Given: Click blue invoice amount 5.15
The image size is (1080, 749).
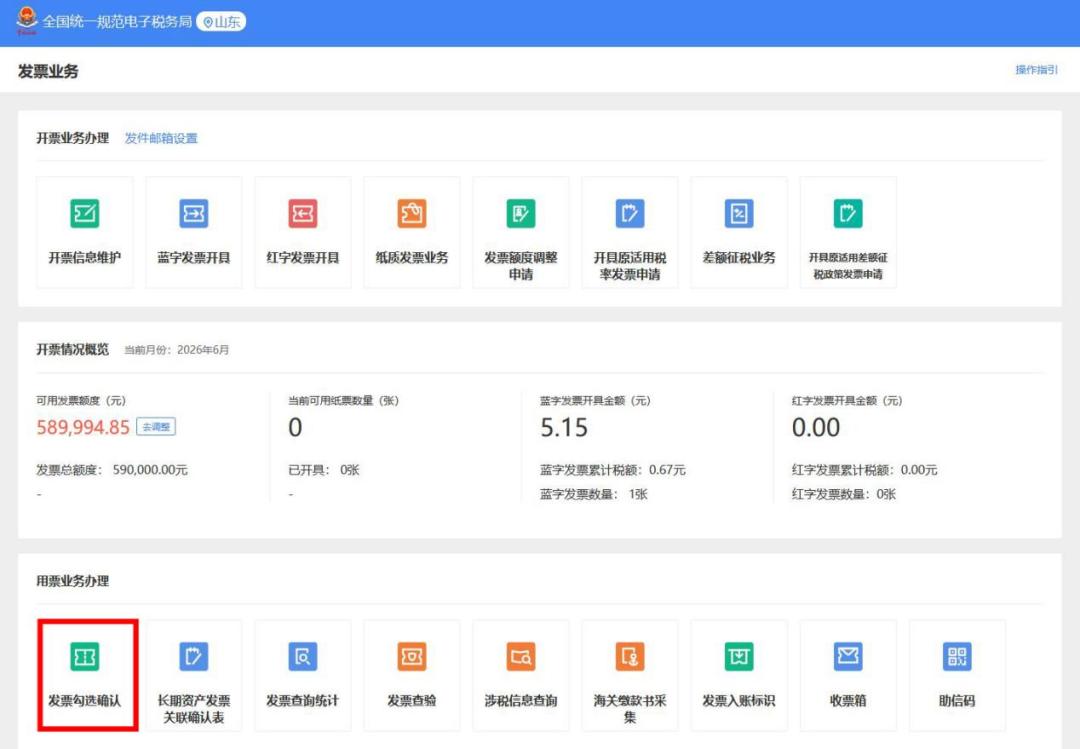Looking at the screenshot, I should [x=564, y=428].
